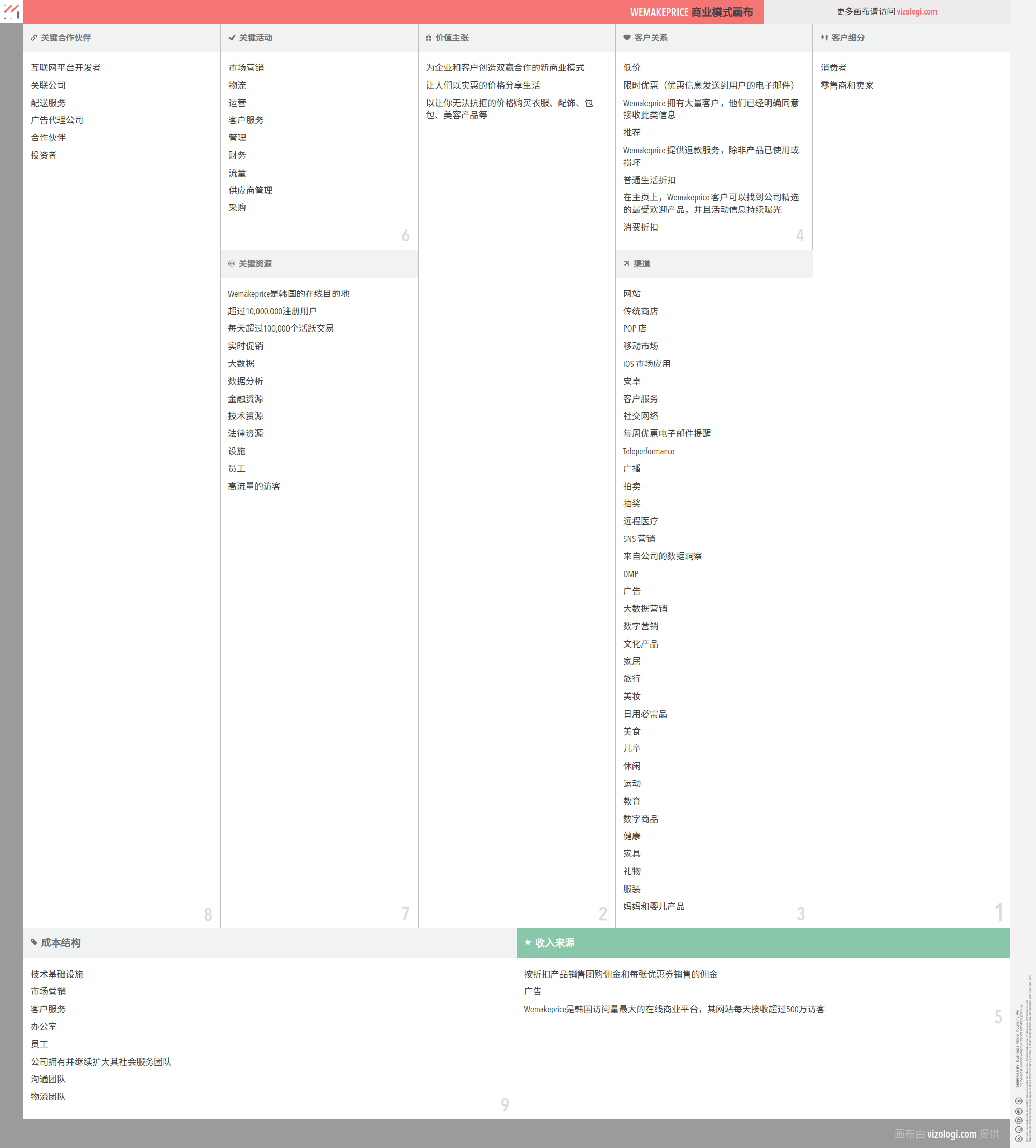Open the vizologi.com link in the top banner
The image size is (1036, 1148).
click(x=916, y=12)
